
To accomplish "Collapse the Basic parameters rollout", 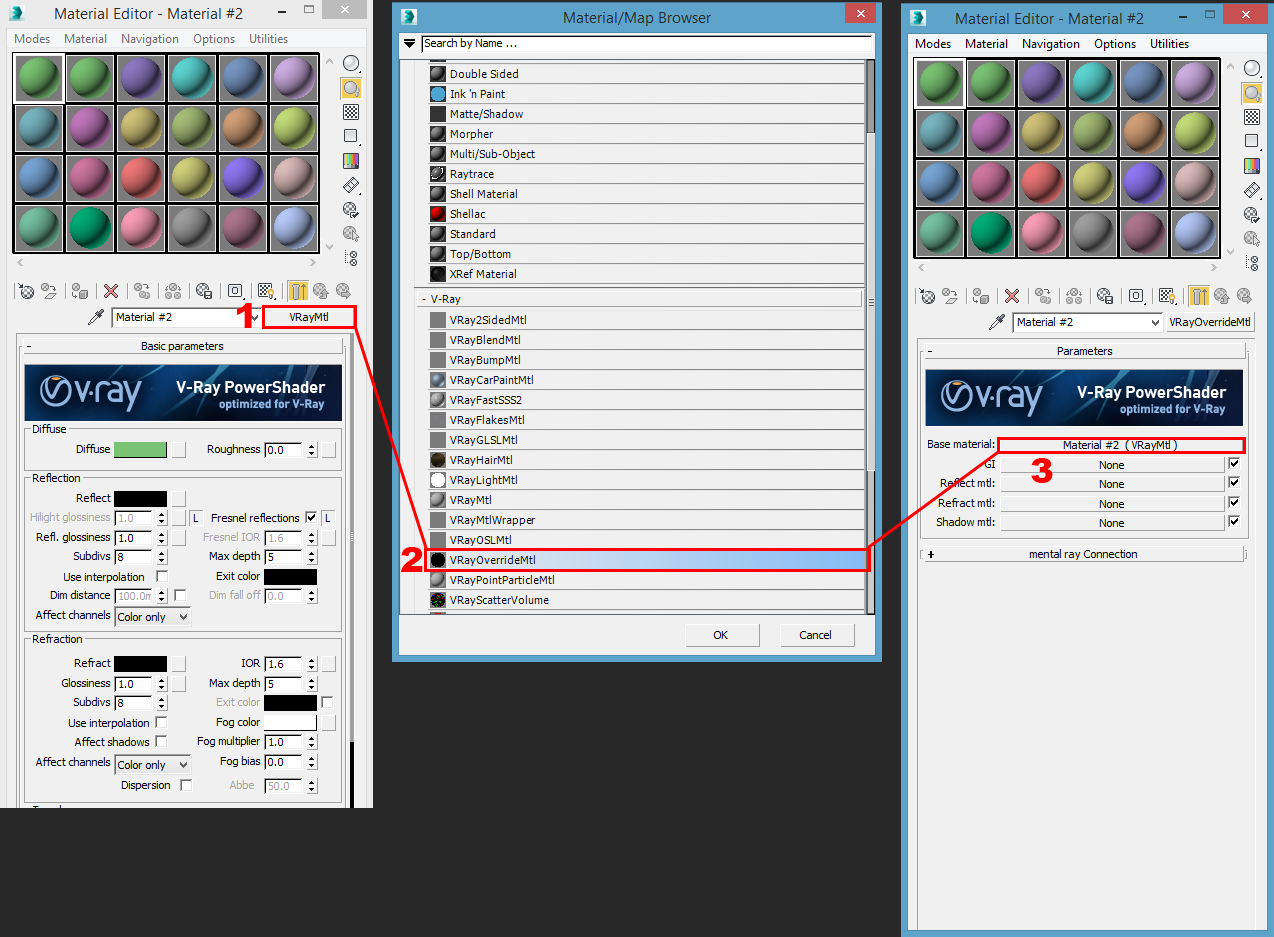I will tap(181, 346).
